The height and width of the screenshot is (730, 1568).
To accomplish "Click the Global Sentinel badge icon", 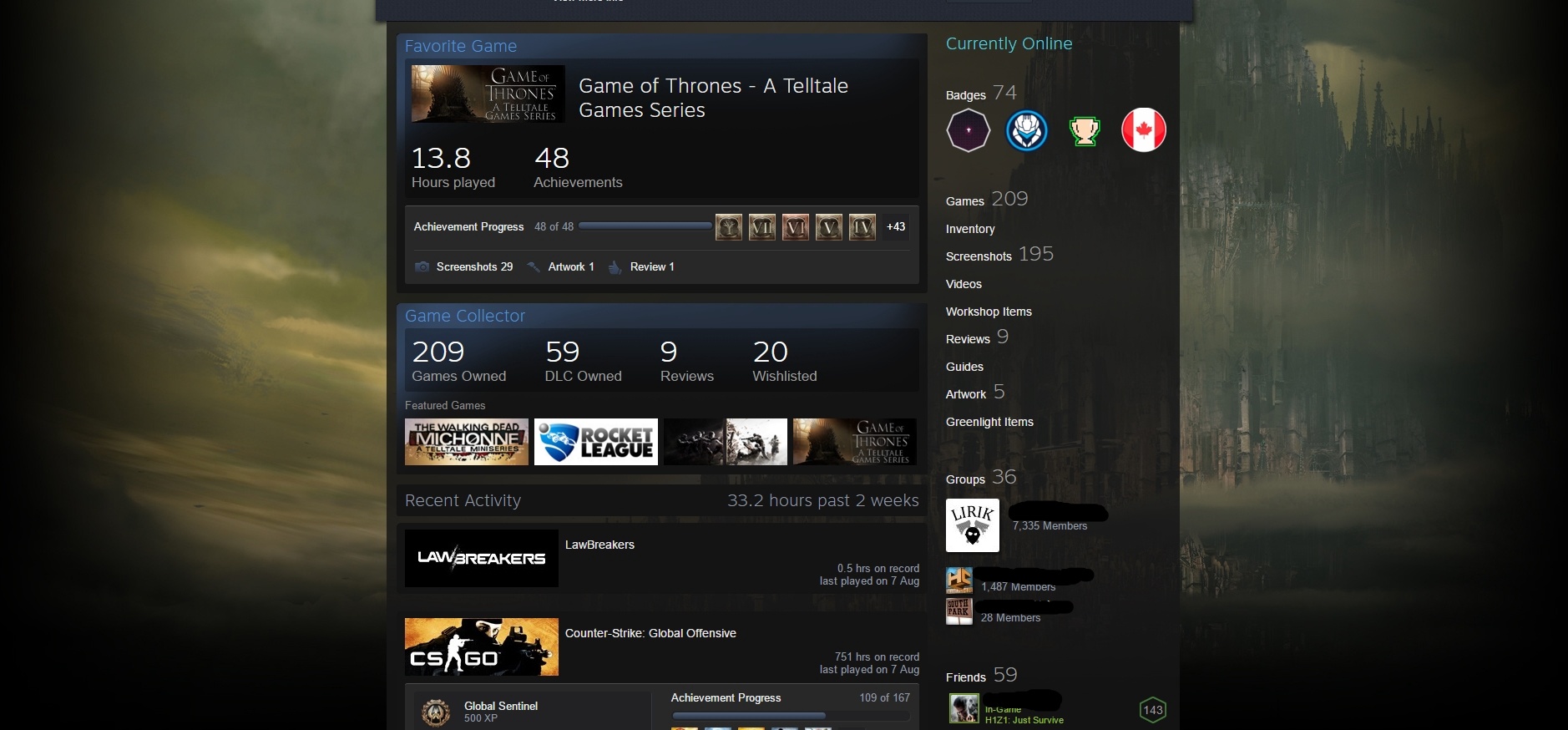I will coord(435,712).
